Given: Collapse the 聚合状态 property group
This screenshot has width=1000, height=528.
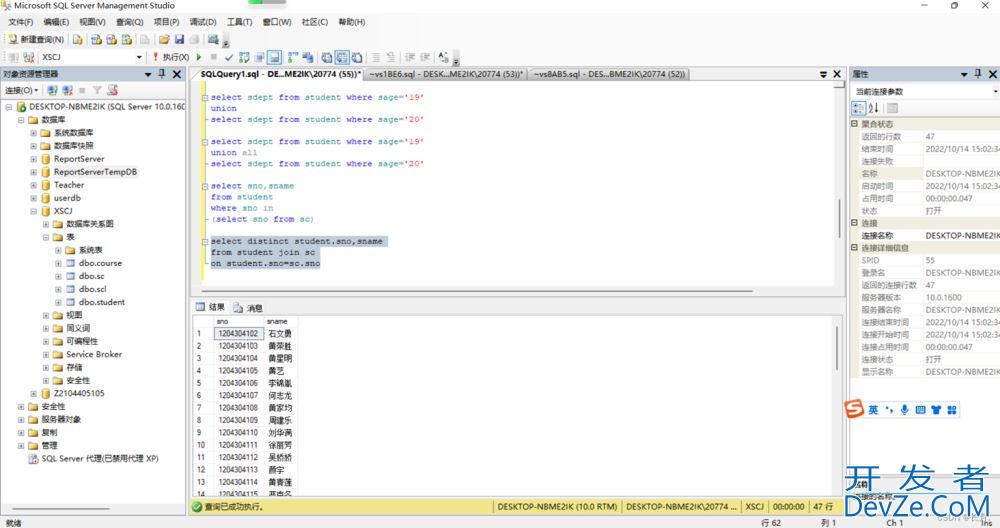Looking at the screenshot, I should tap(855, 124).
